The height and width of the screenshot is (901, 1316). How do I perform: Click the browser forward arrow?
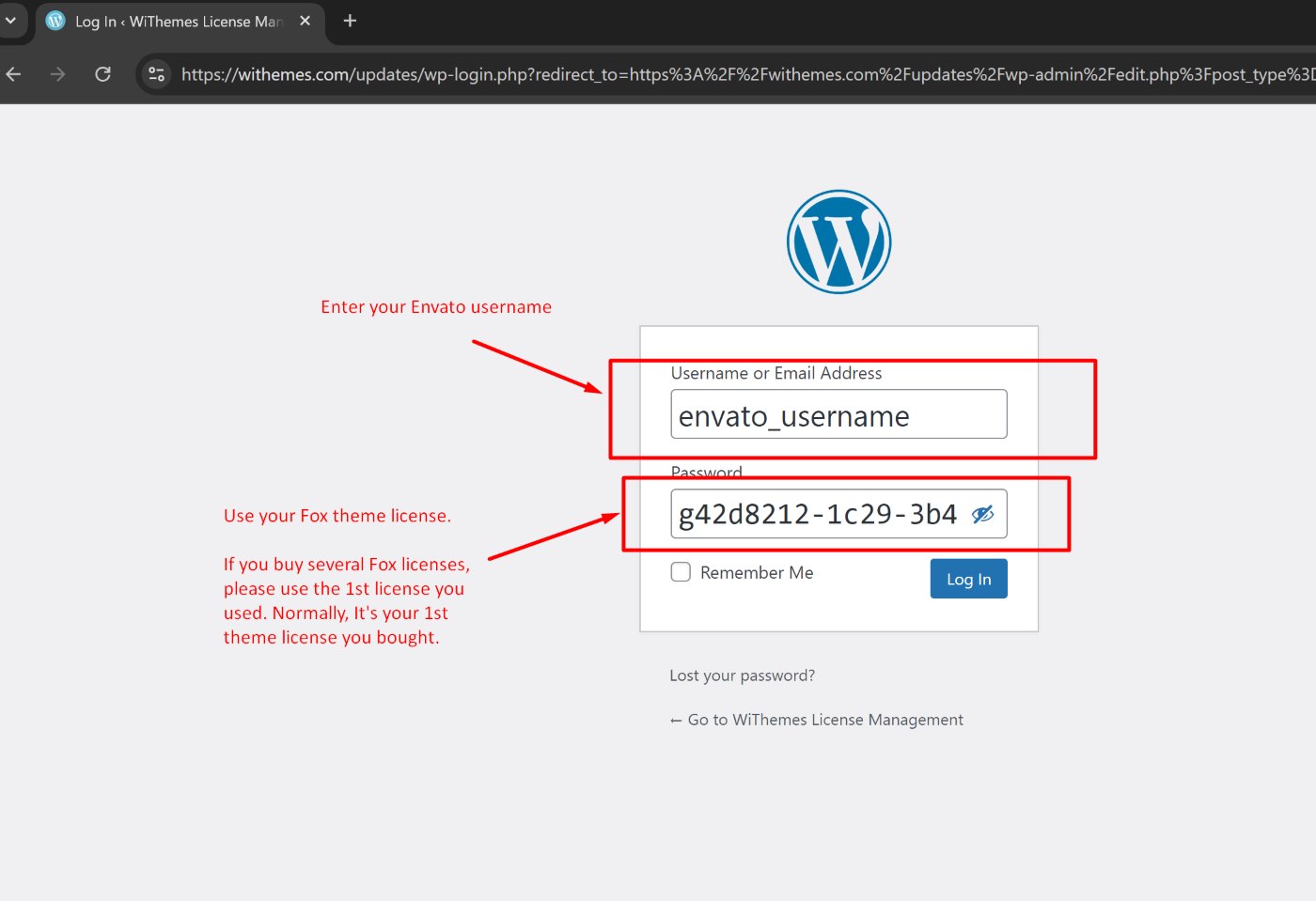(58, 74)
